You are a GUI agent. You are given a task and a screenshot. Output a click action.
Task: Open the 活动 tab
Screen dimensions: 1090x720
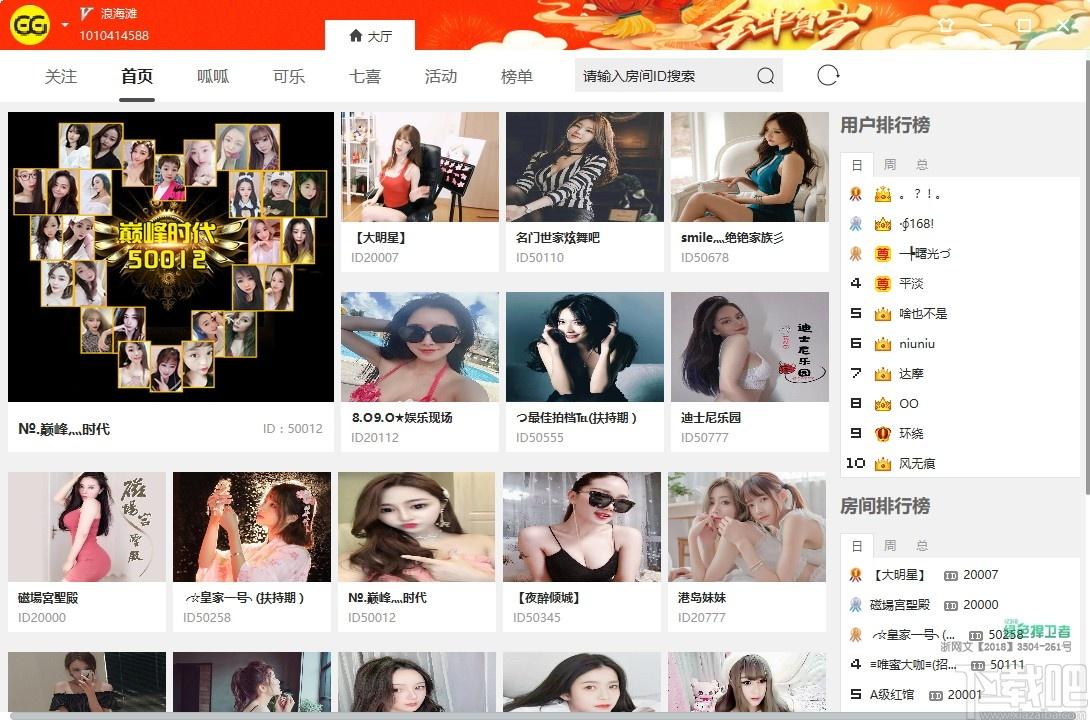click(441, 76)
